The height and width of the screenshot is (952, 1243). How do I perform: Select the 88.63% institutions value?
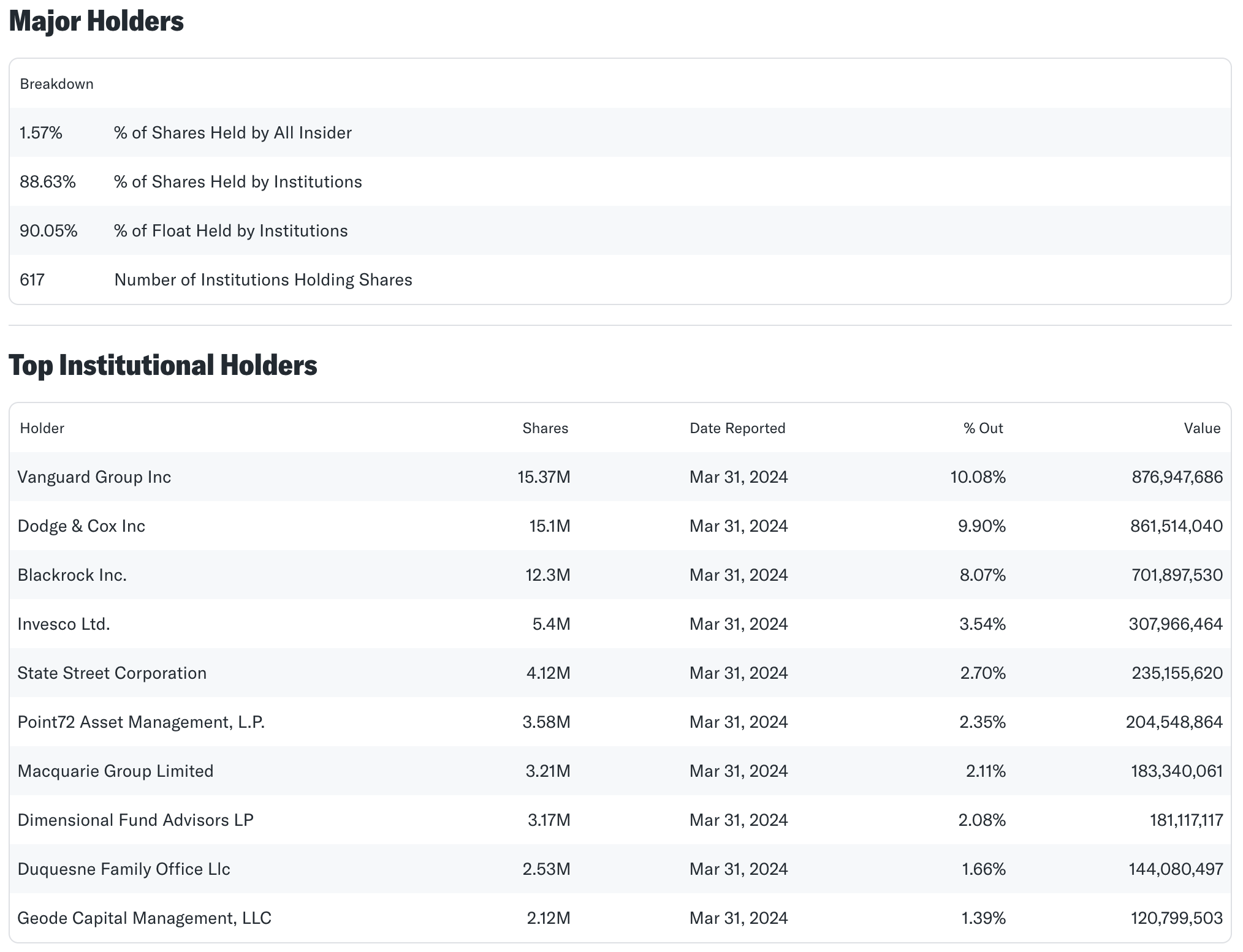(x=48, y=182)
